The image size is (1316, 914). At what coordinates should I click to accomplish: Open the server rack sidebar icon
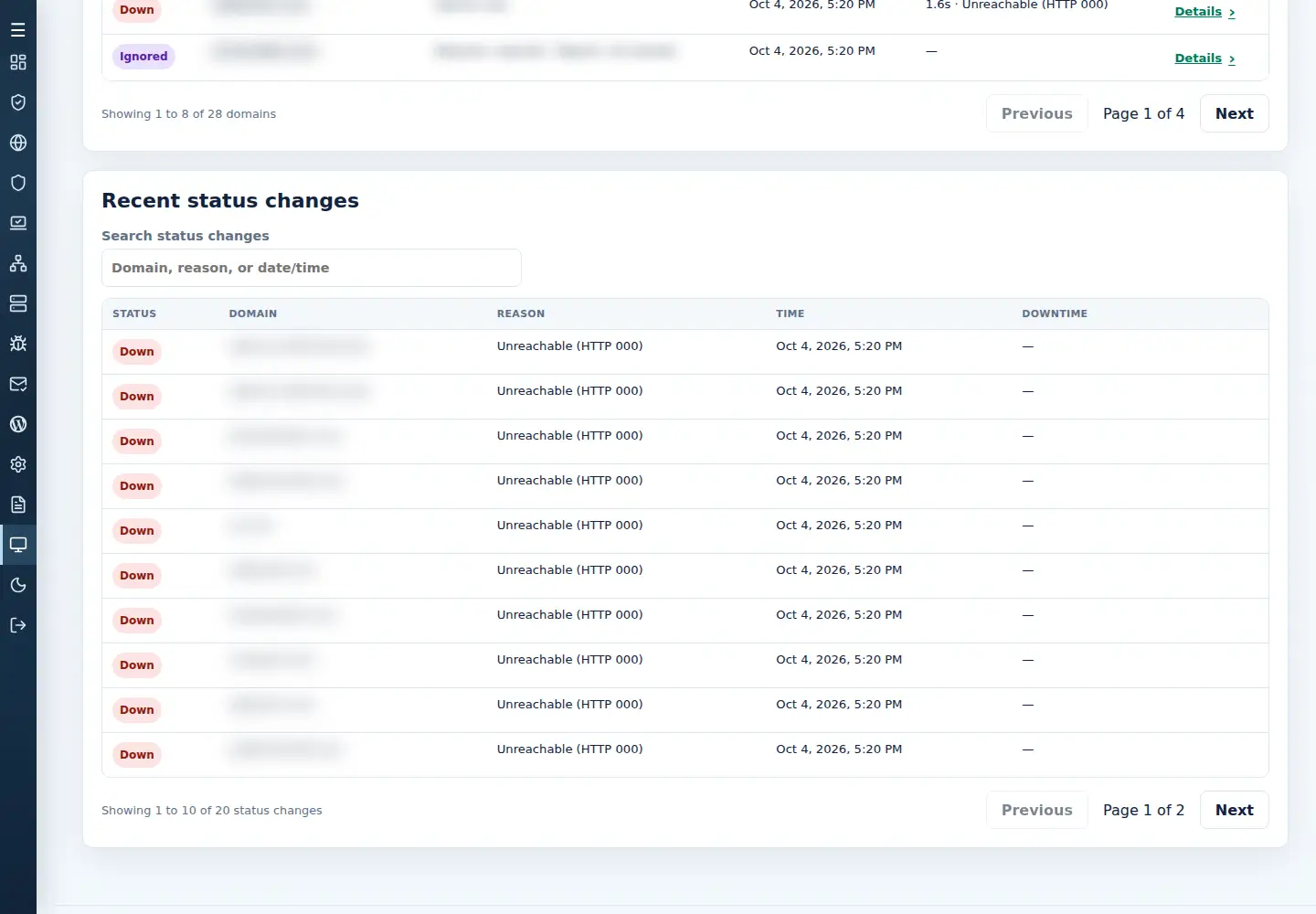(x=18, y=303)
